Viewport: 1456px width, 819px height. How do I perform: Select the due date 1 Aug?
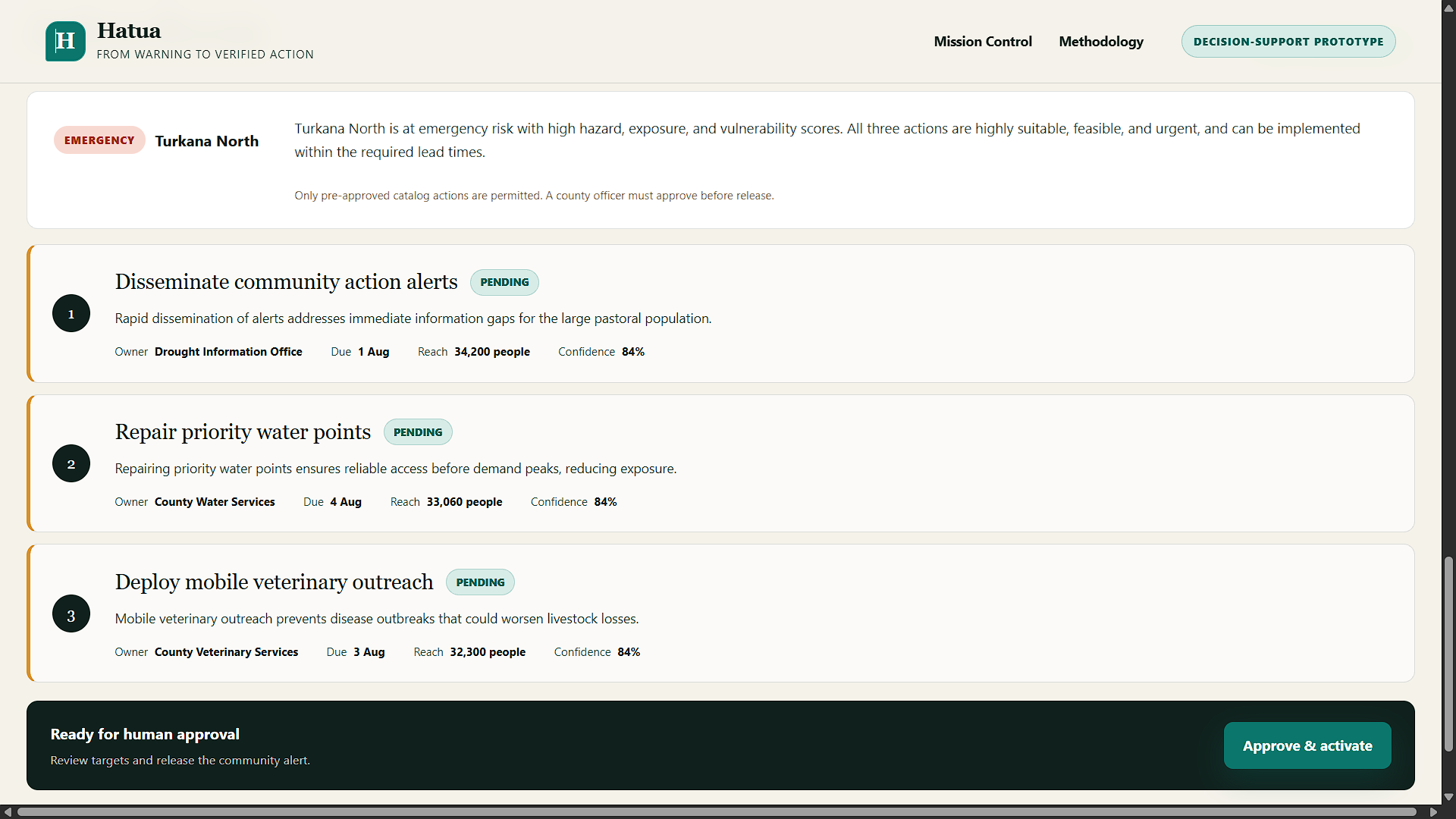click(373, 352)
